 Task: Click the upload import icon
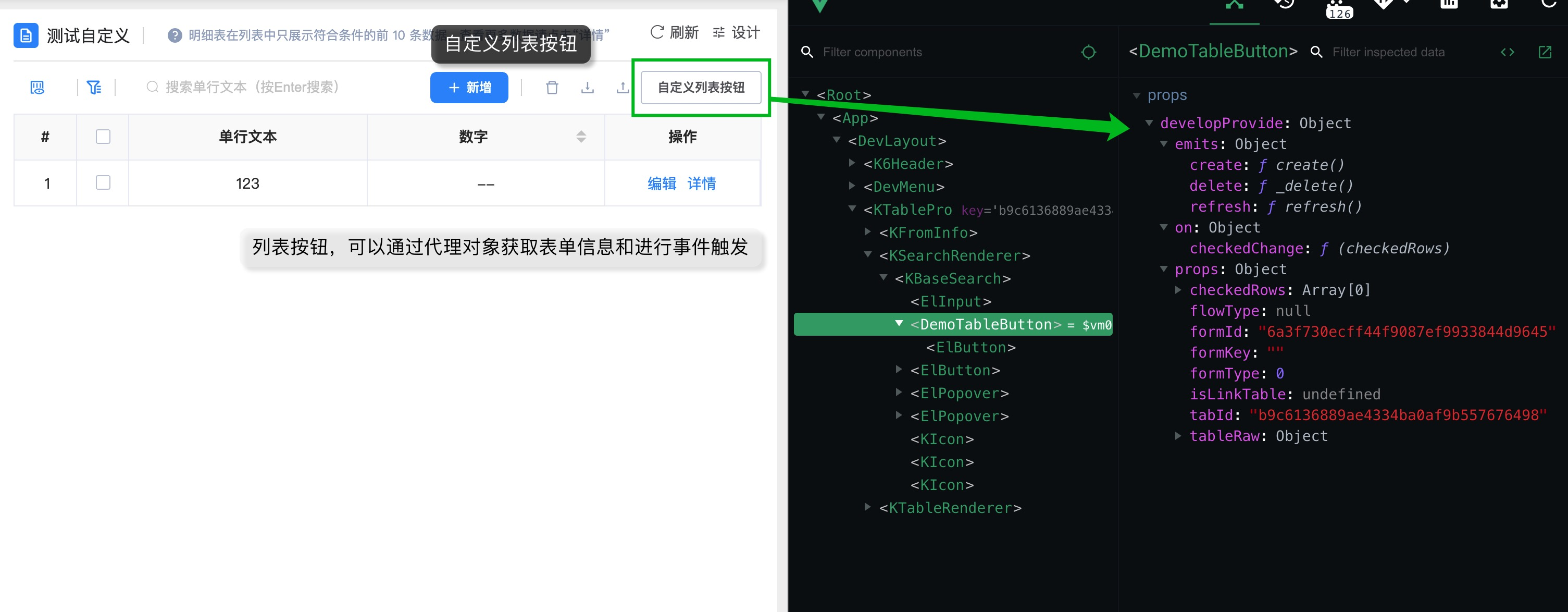click(622, 88)
